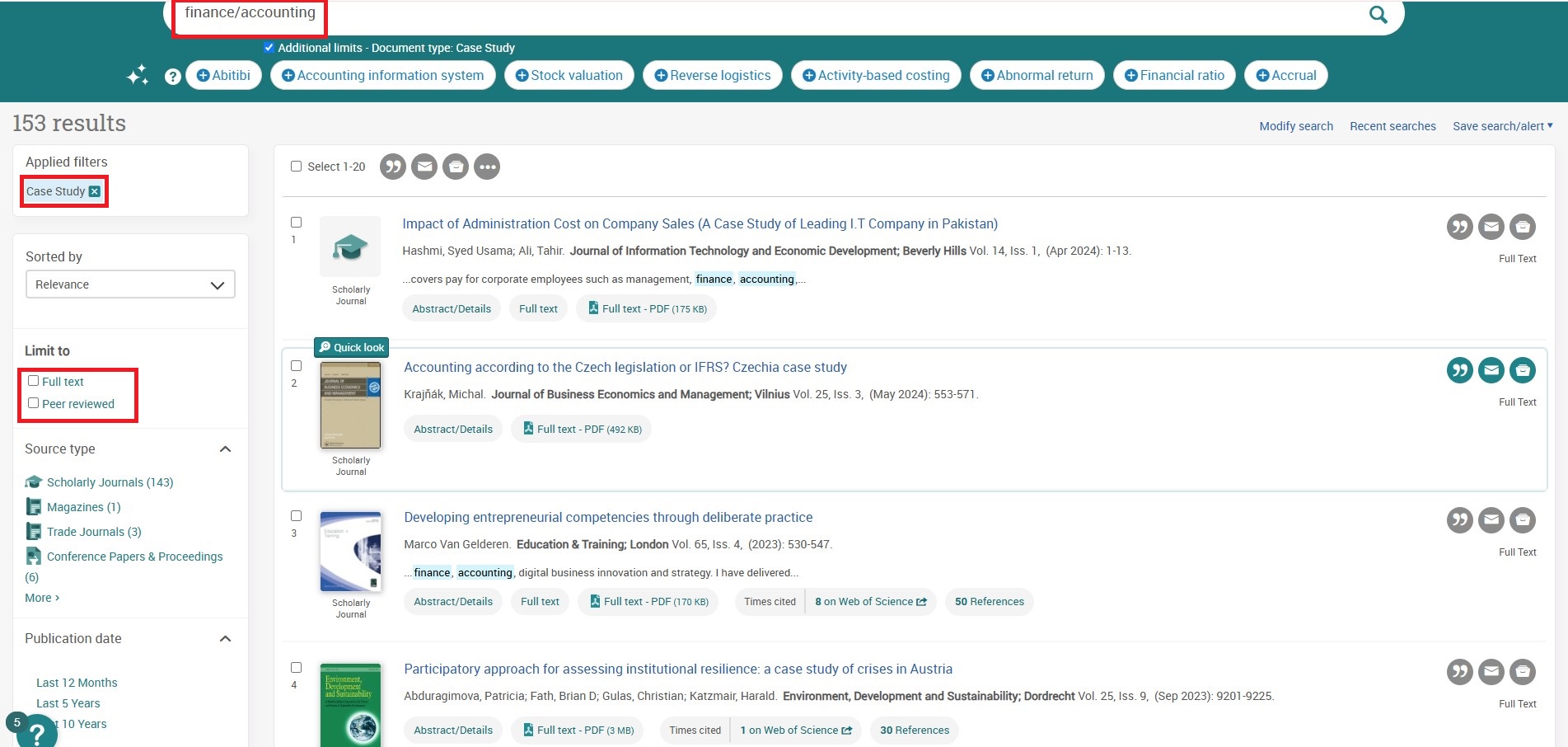The height and width of the screenshot is (747, 1568).
Task: Add Stock valuation suggested term
Action: (x=569, y=75)
